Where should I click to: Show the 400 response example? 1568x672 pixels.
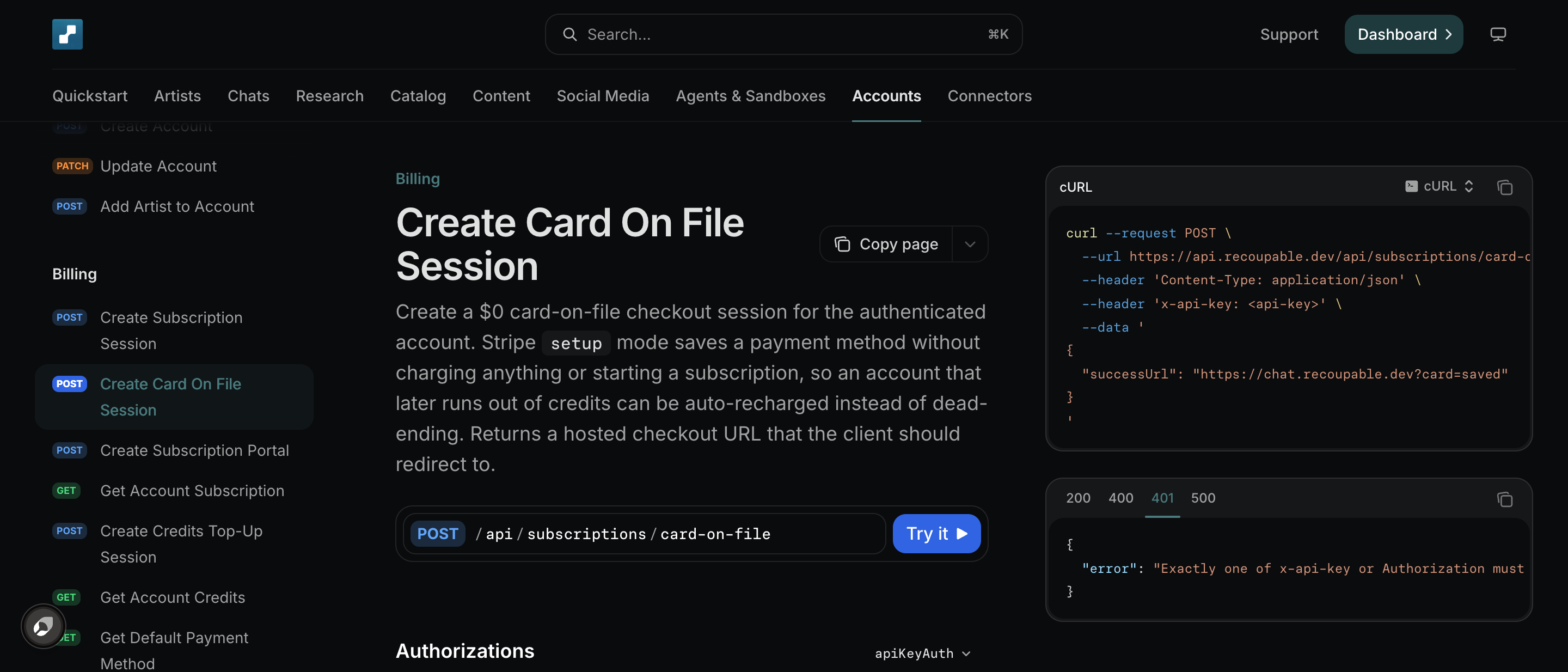1120,498
